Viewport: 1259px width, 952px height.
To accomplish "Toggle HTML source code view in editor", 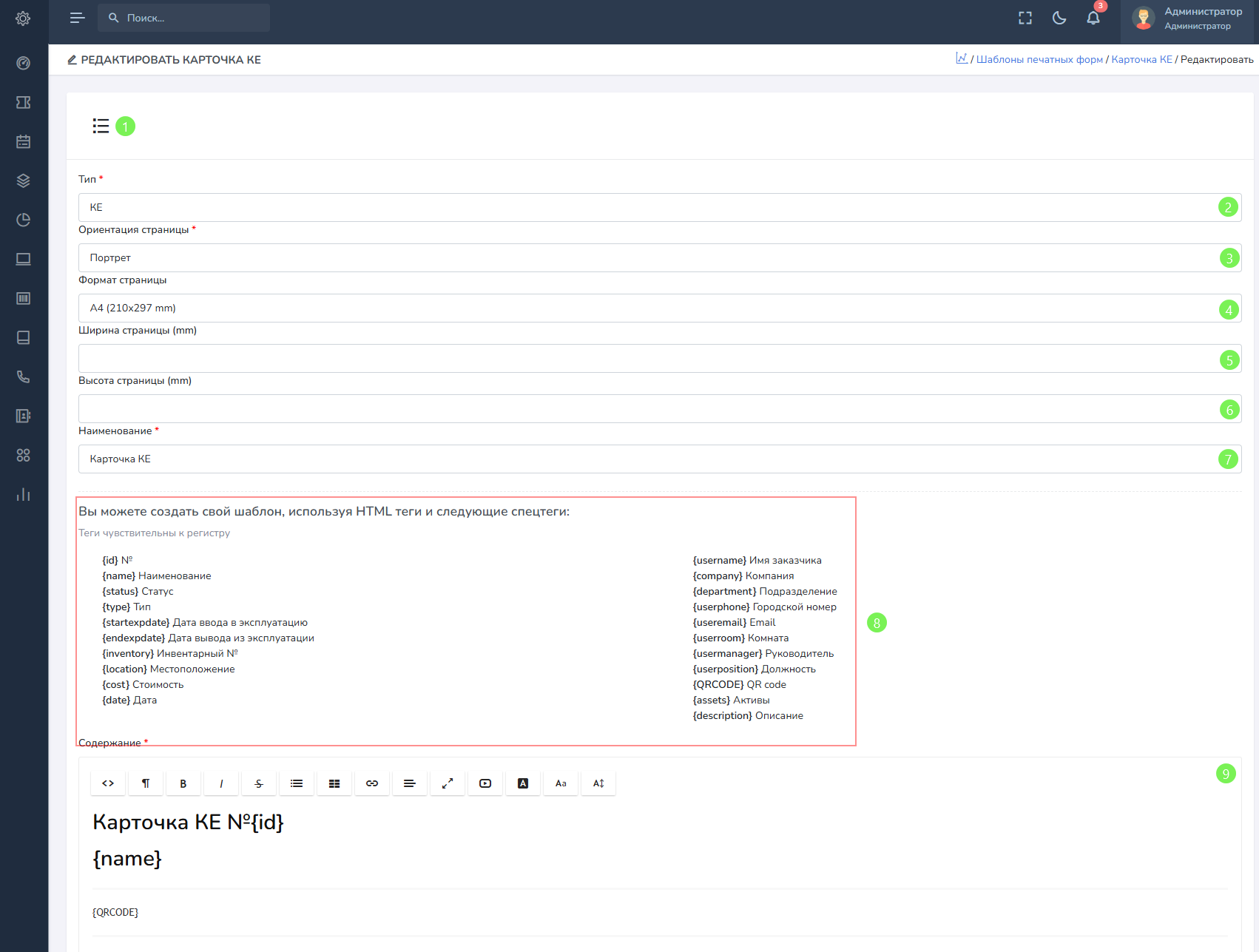I will coord(108,783).
